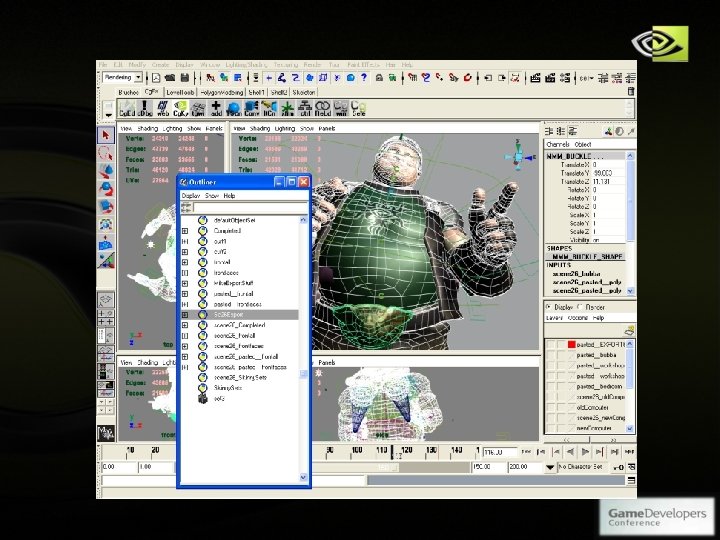Open the Outliner Help menu
This screenshot has height=540, width=720.
pyautogui.click(x=230, y=196)
